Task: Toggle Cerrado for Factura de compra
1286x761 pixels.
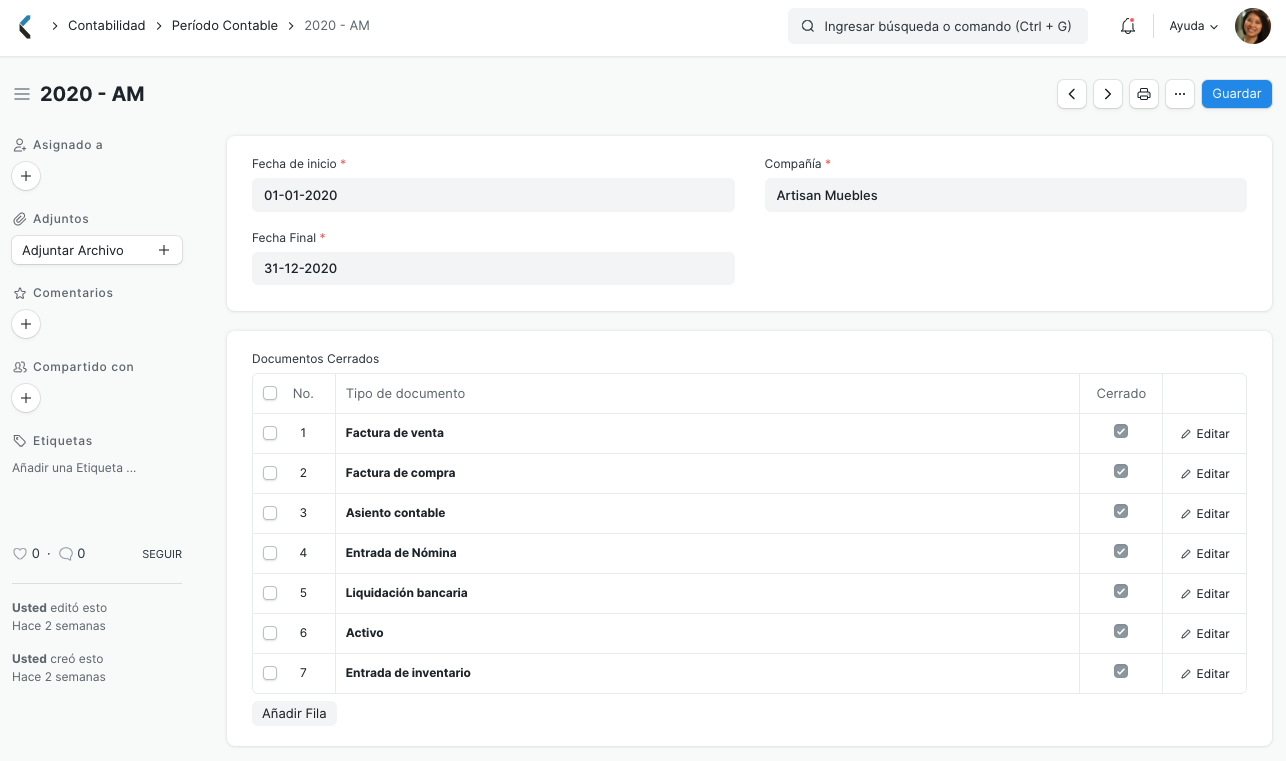Action: [x=1121, y=471]
